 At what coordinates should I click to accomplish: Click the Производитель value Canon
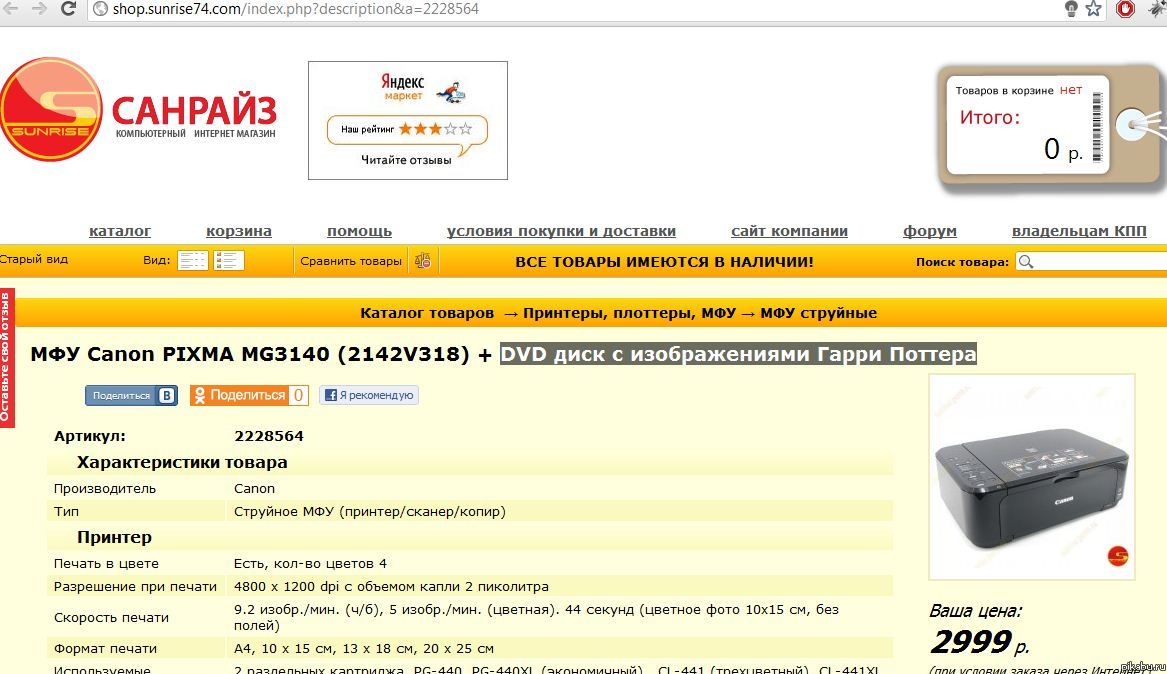[255, 489]
